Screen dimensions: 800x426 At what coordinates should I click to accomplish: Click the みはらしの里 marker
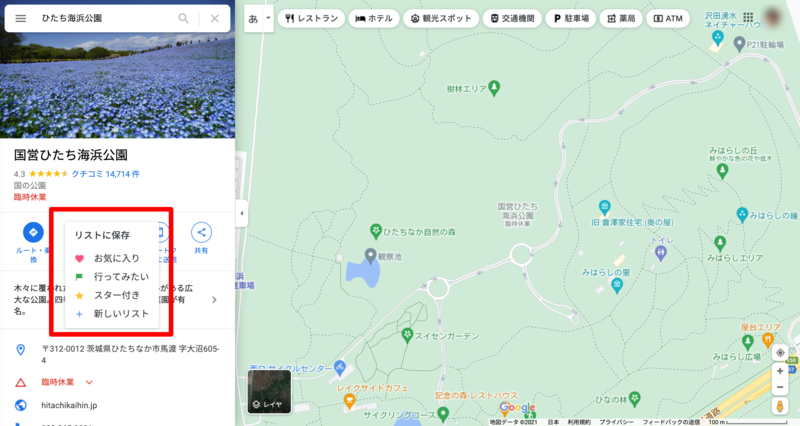click(617, 286)
